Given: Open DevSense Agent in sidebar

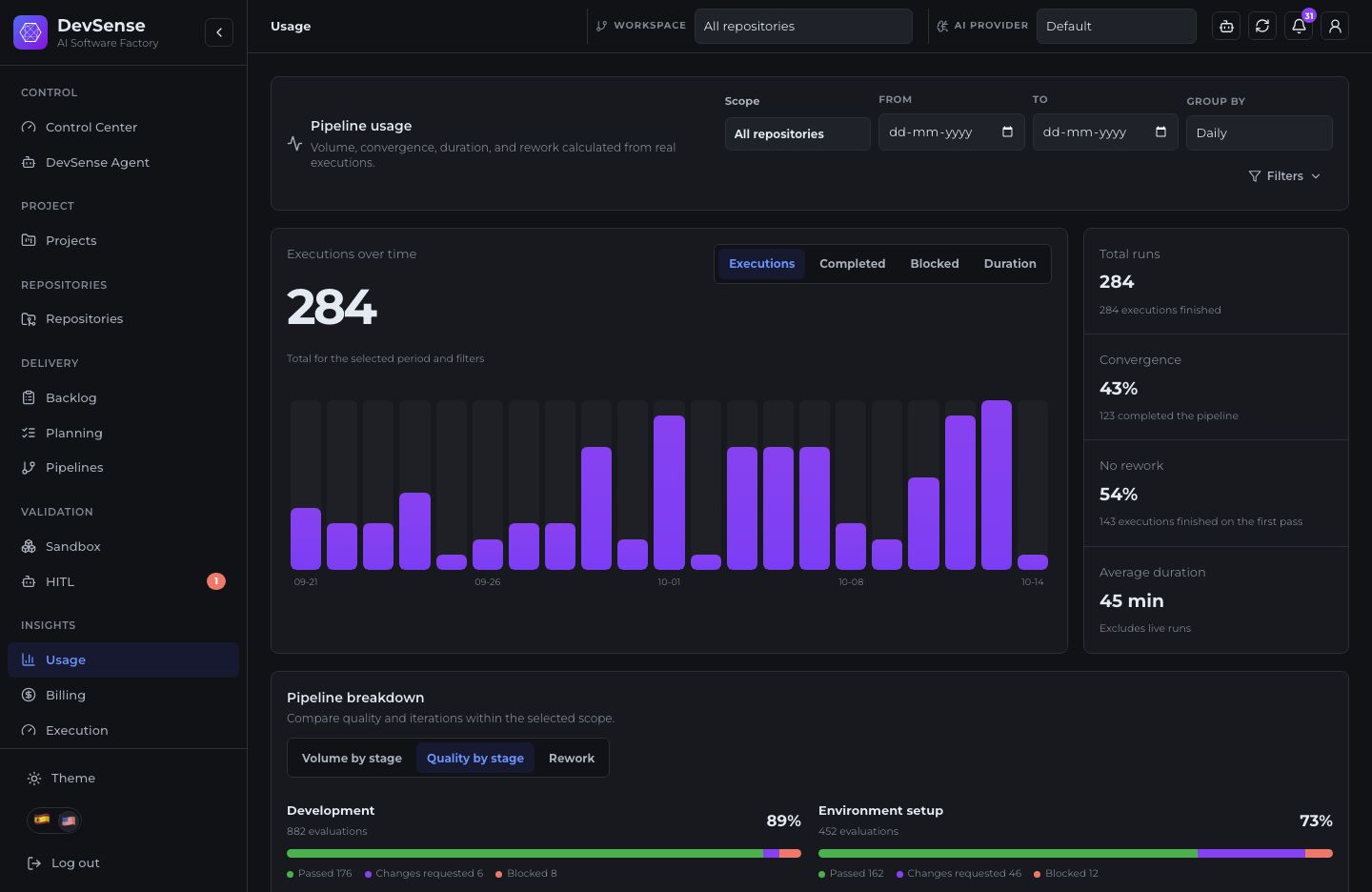Looking at the screenshot, I should click(123, 162).
